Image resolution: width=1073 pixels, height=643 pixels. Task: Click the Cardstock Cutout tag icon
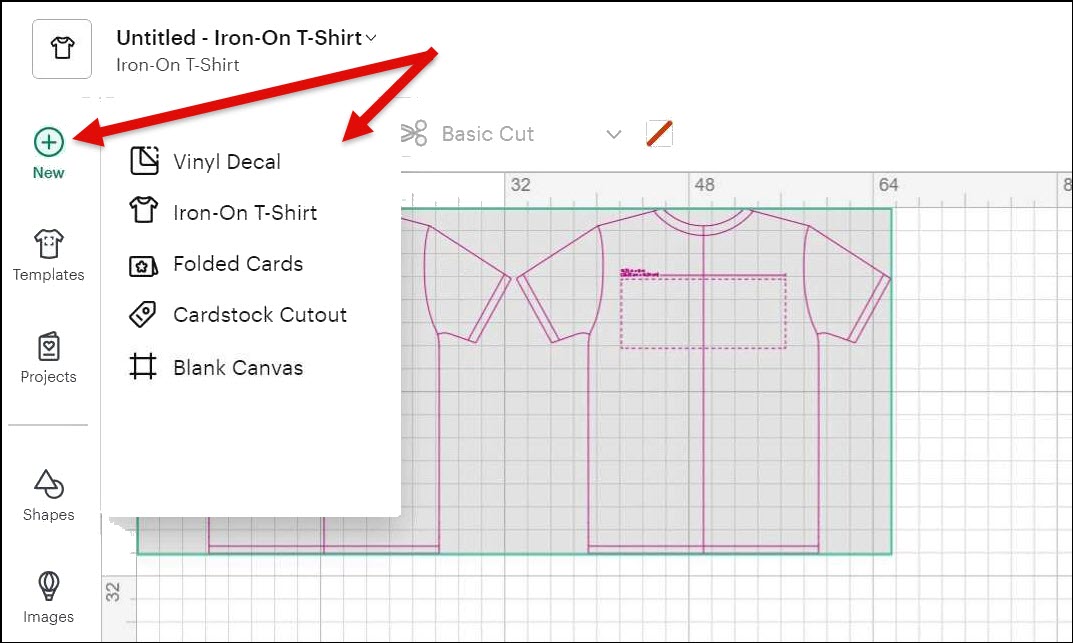pos(144,315)
